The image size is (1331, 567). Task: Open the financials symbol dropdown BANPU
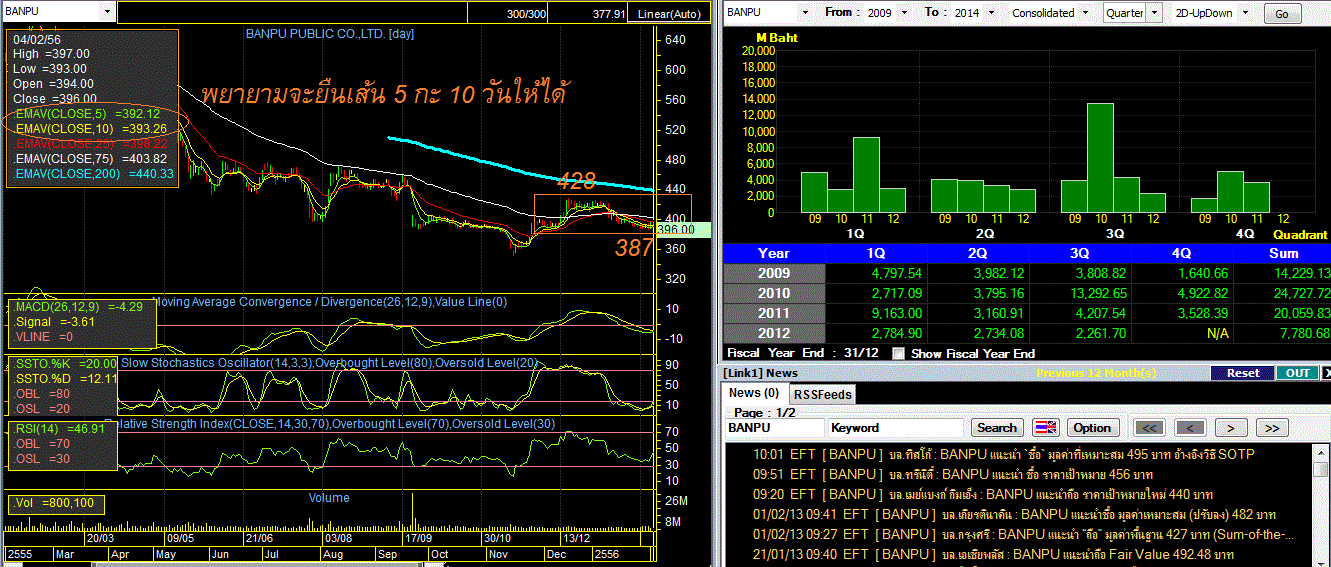tap(805, 13)
